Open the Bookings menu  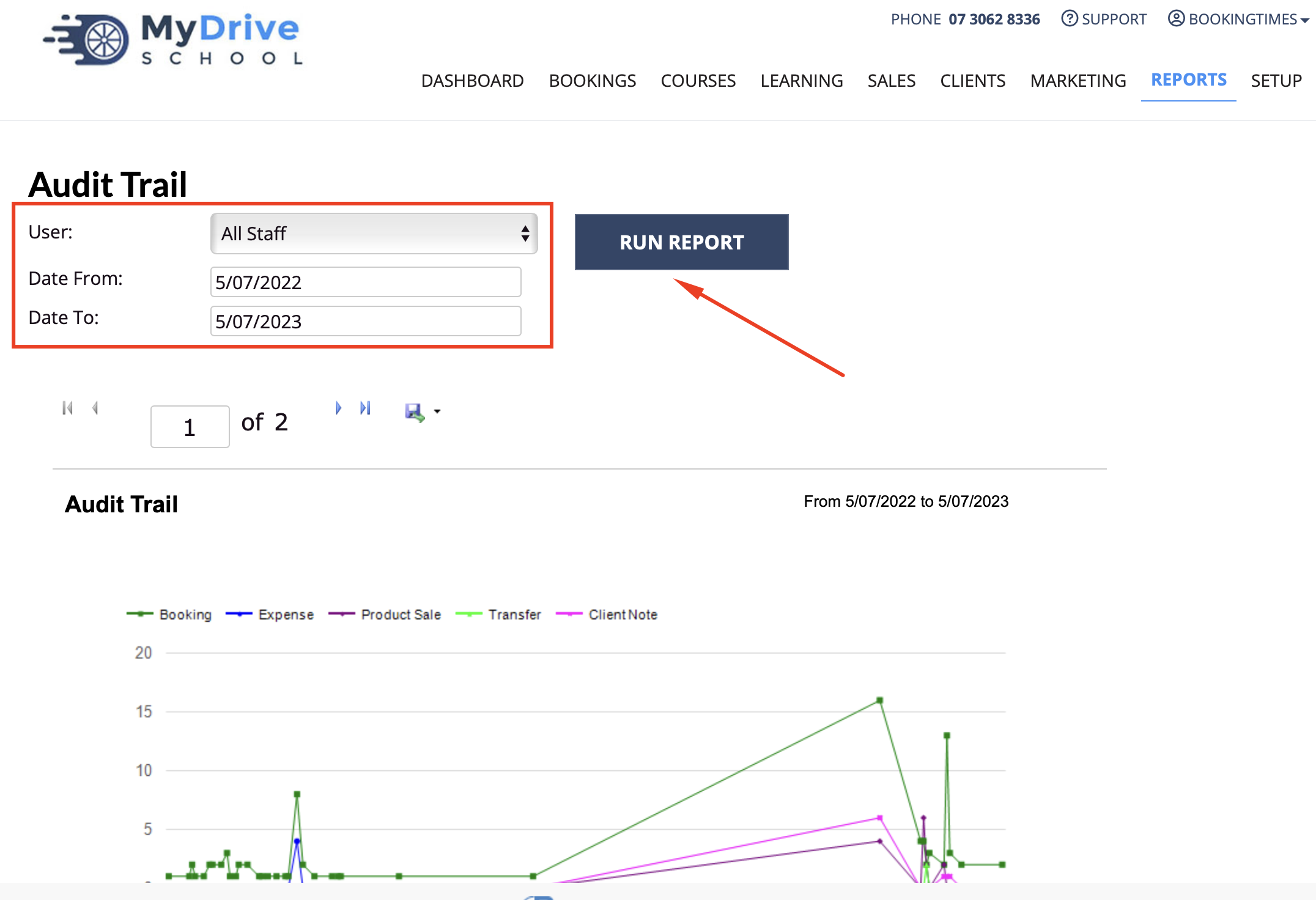[592, 81]
